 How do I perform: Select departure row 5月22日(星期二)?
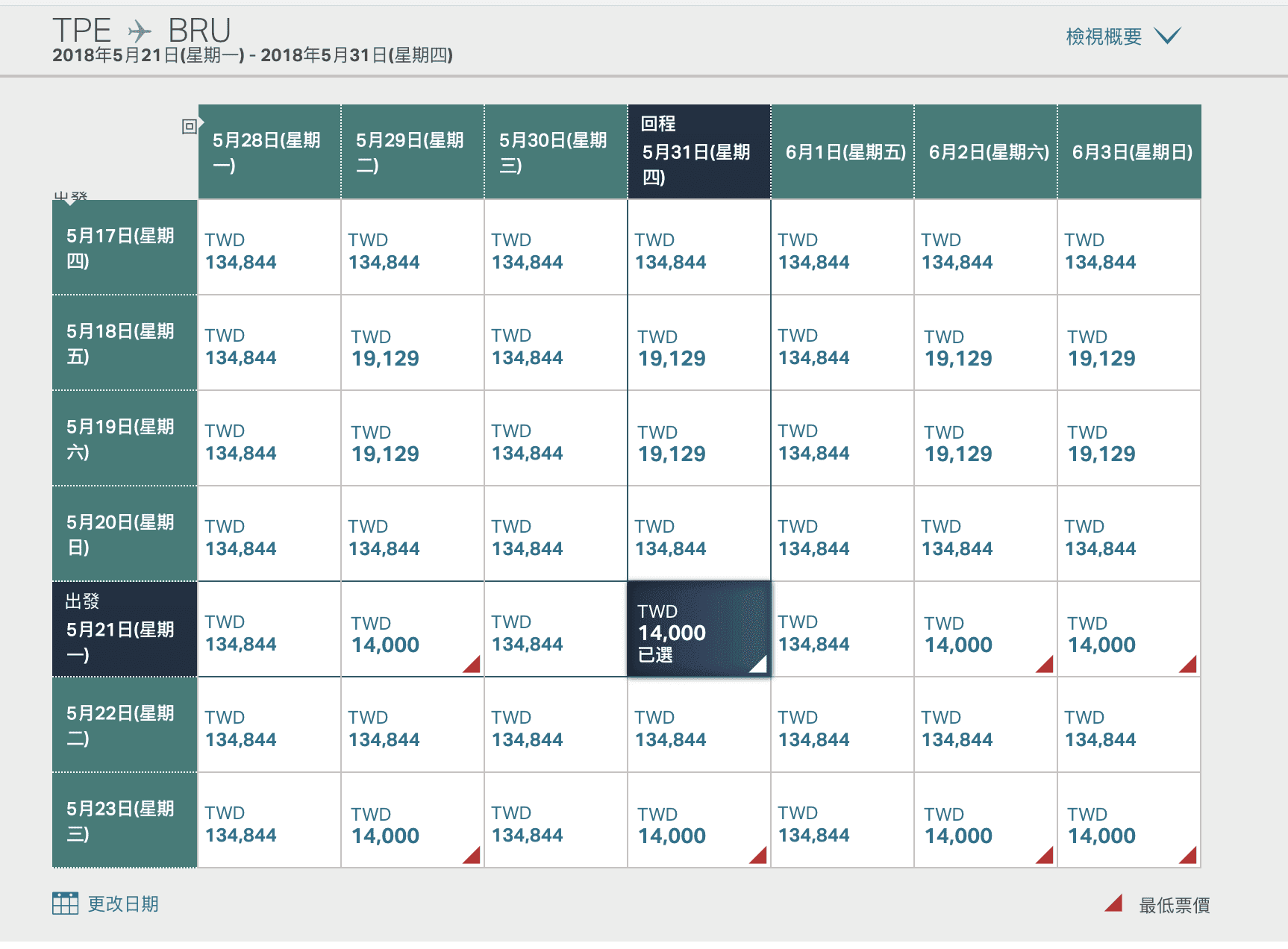pos(125,725)
